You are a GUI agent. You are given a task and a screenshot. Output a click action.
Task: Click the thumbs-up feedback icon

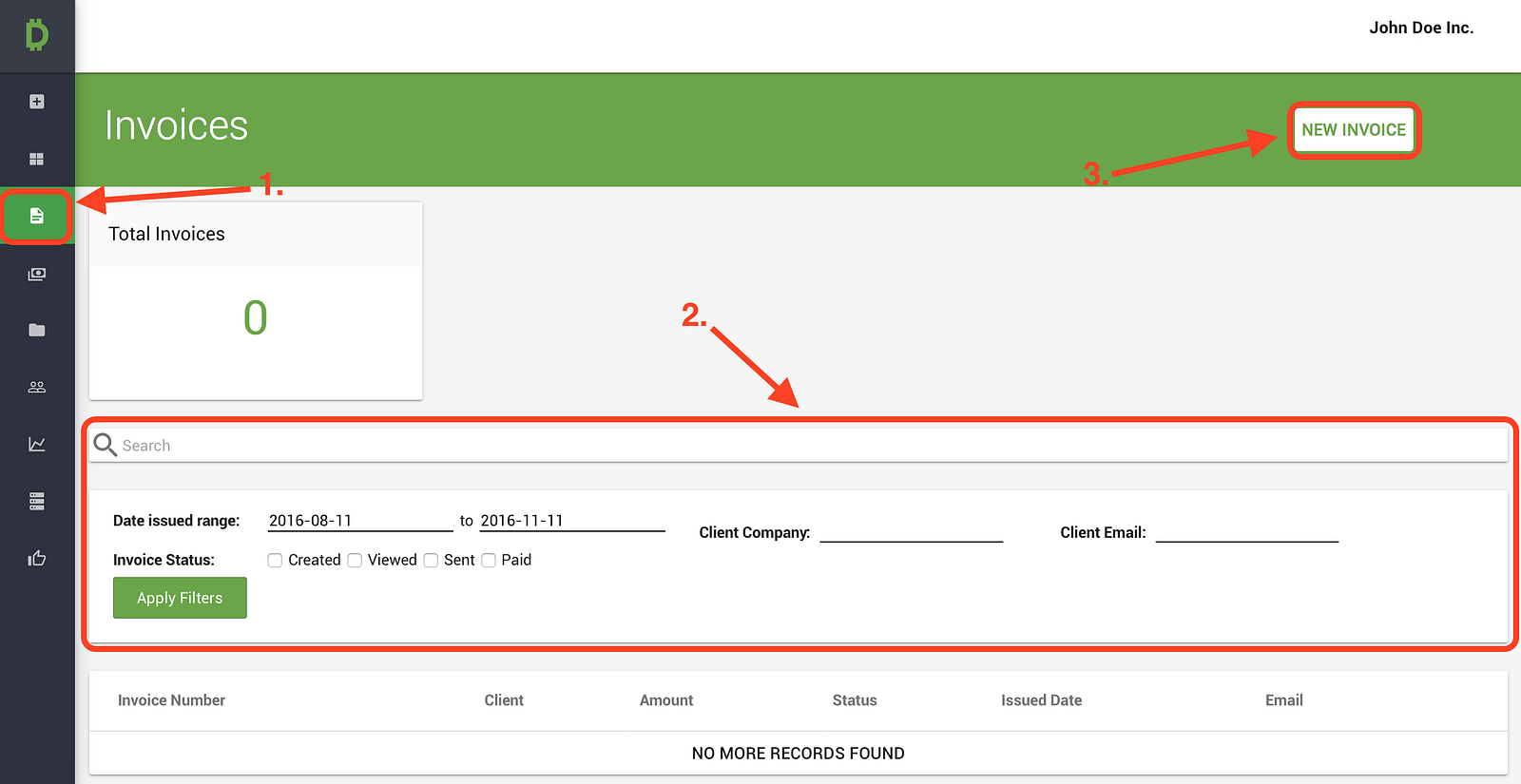point(37,558)
